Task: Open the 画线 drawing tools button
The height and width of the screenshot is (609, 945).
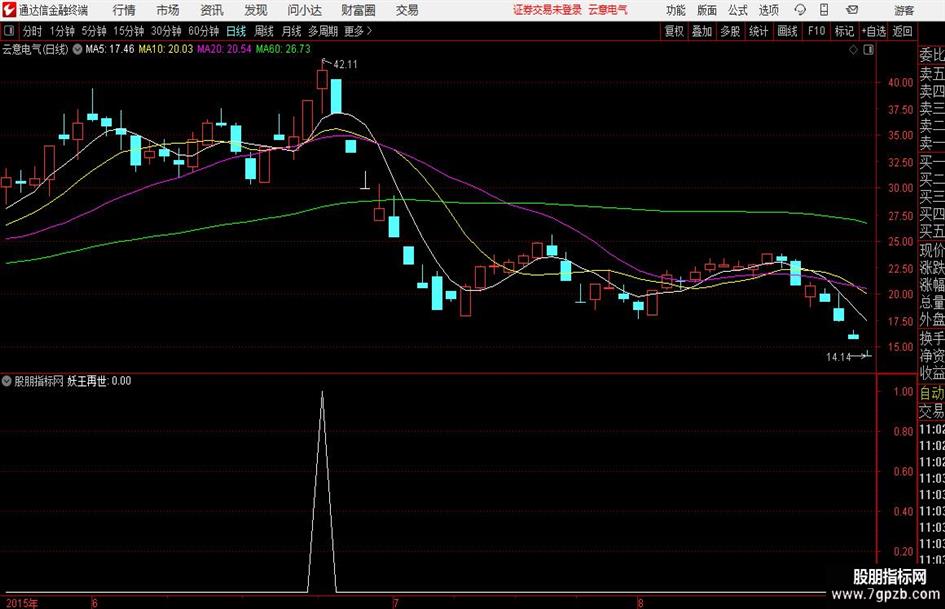Action: coord(787,31)
